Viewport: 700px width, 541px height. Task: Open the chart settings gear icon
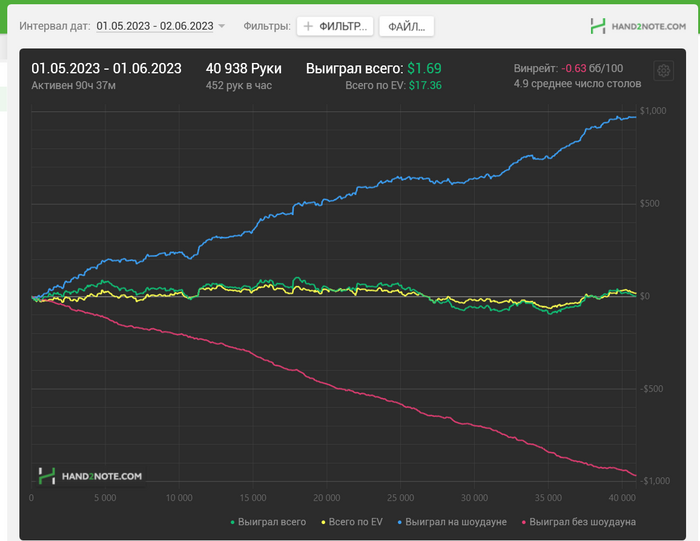(663, 71)
